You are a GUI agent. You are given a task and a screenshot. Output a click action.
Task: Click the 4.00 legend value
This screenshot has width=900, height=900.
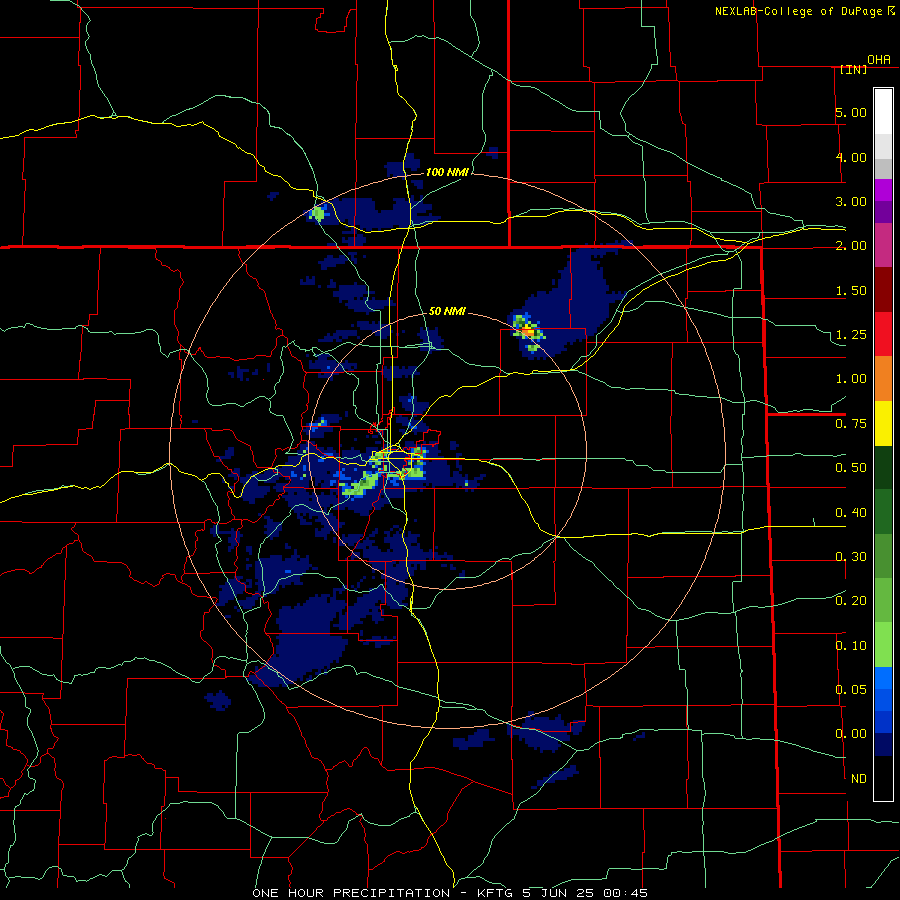[x=851, y=157]
